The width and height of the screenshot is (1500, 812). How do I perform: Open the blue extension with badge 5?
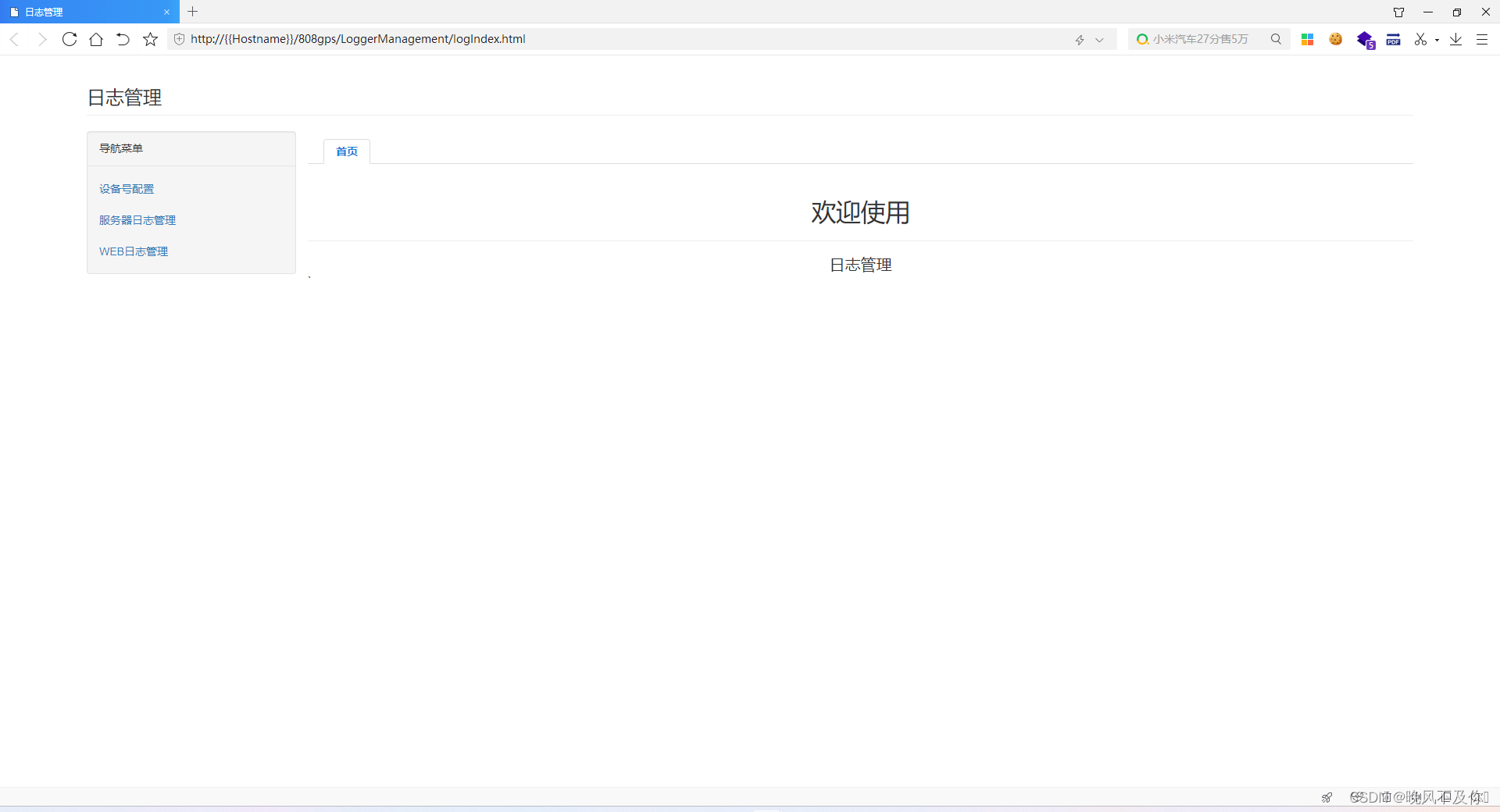pos(1366,40)
